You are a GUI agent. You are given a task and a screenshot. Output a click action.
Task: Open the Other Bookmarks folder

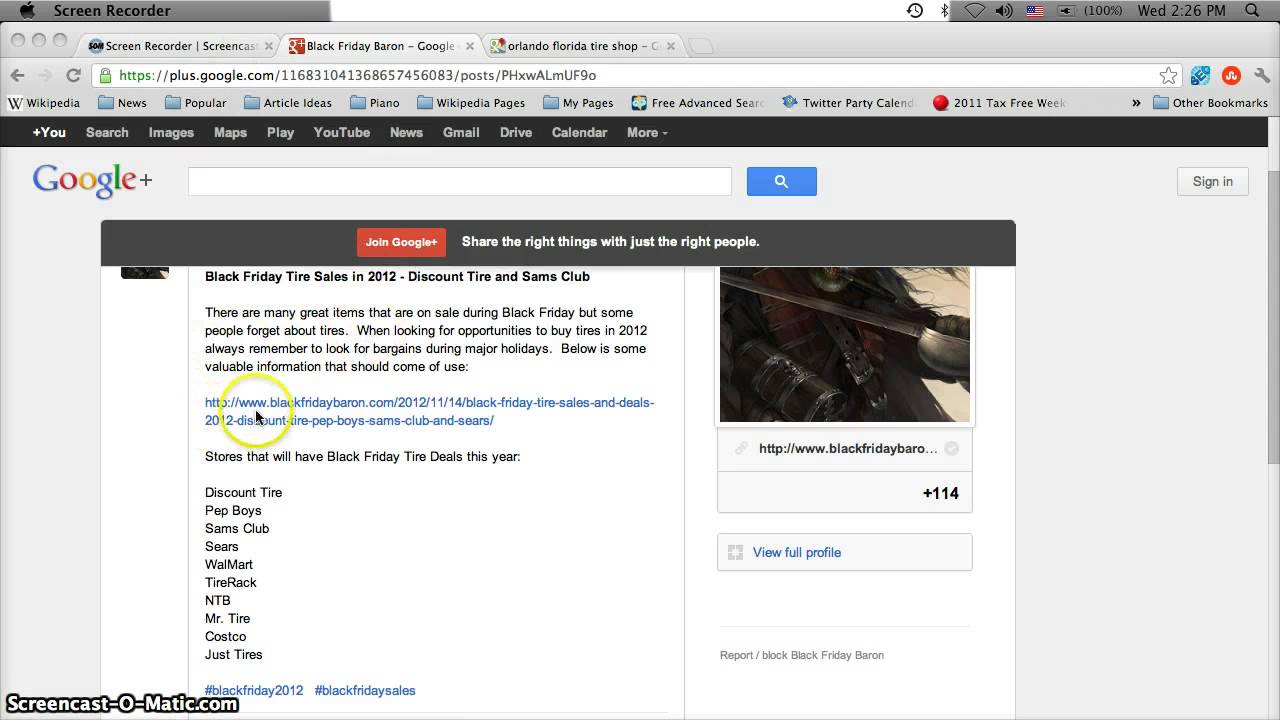[1210, 103]
